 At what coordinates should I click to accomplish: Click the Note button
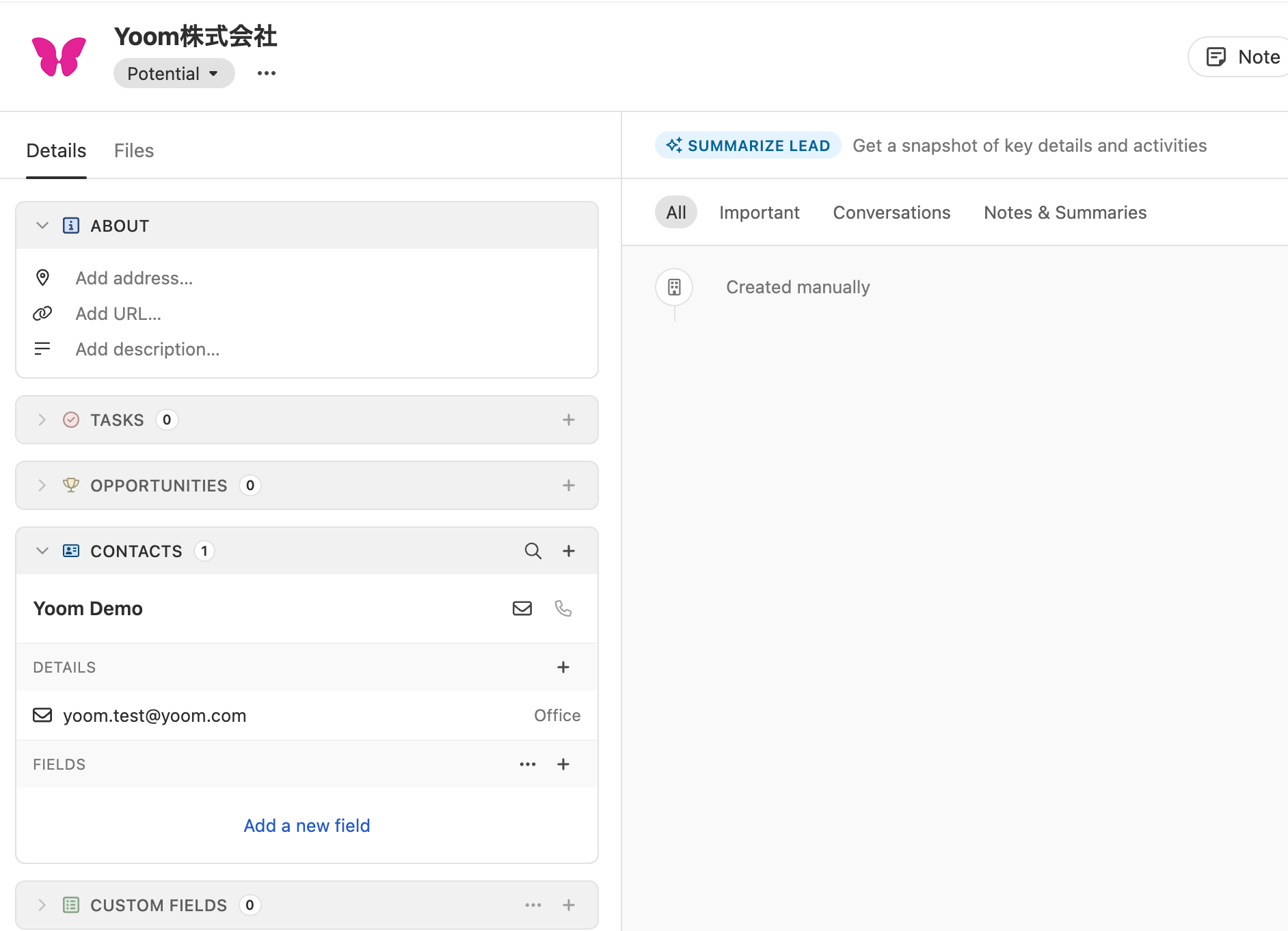tap(1242, 57)
